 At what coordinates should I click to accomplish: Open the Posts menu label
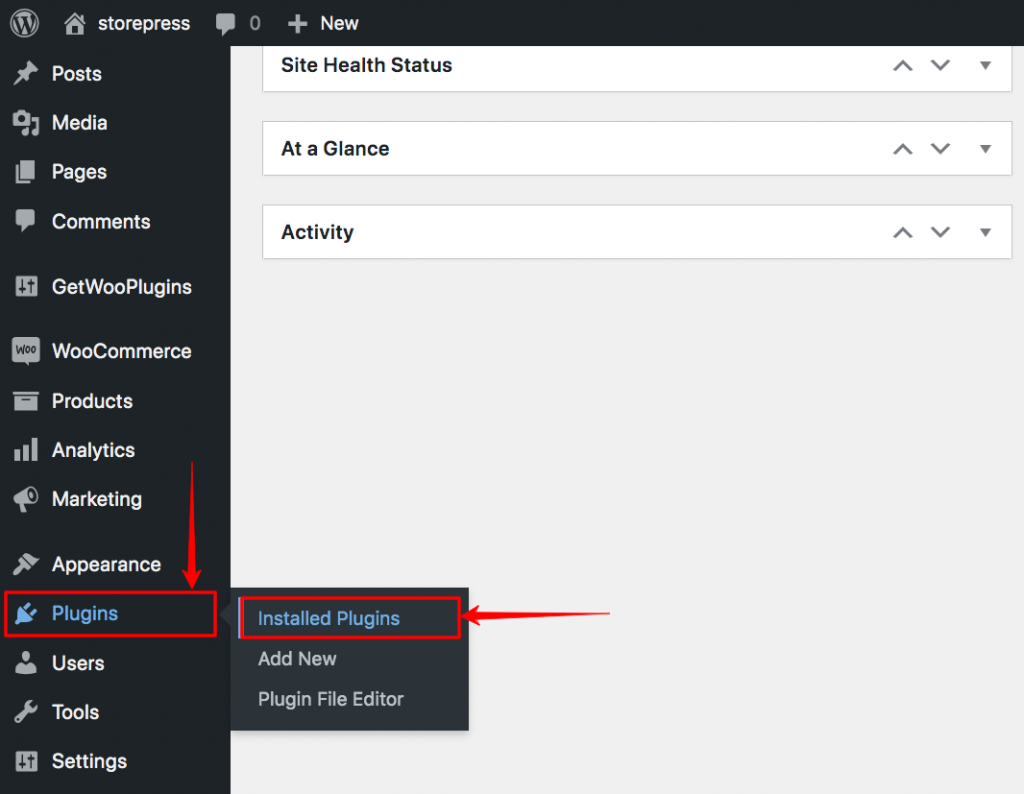(76, 74)
